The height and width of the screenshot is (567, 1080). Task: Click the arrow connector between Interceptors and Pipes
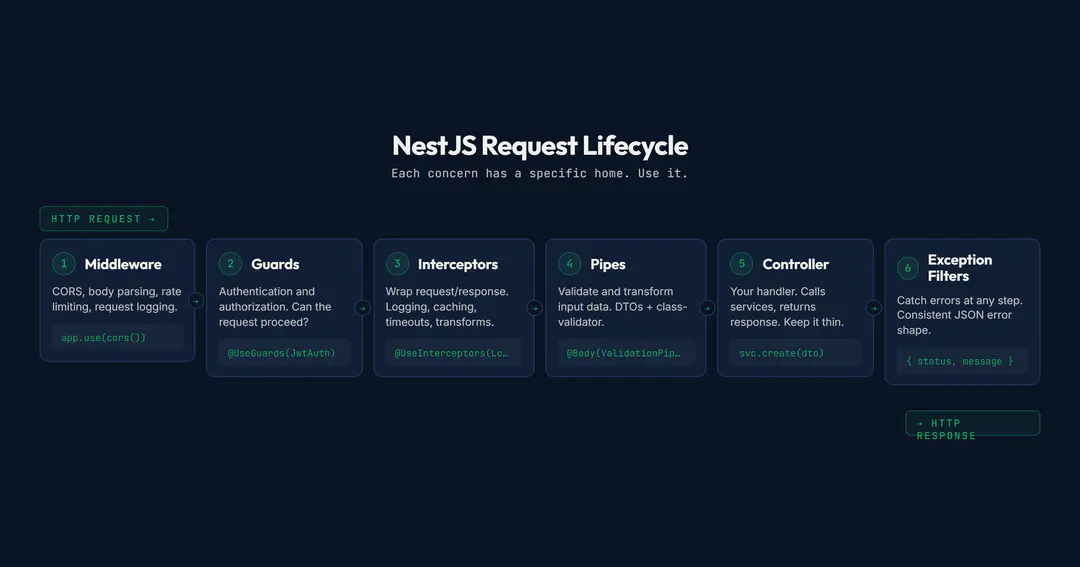point(535,308)
